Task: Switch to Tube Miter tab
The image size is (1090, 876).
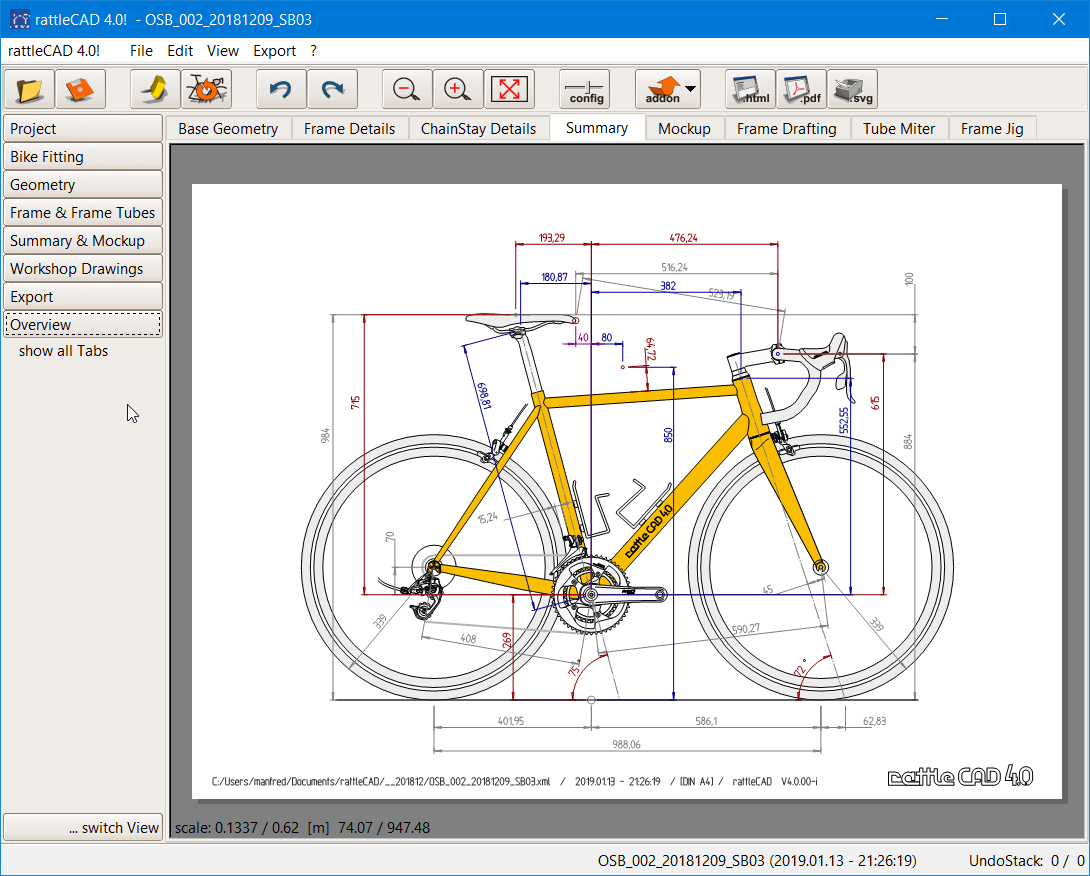Action: click(x=899, y=129)
